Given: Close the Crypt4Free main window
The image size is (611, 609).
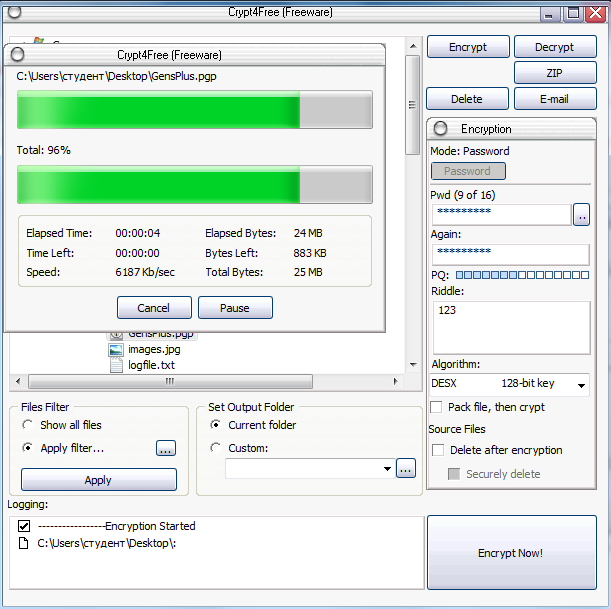Looking at the screenshot, I should (596, 14).
